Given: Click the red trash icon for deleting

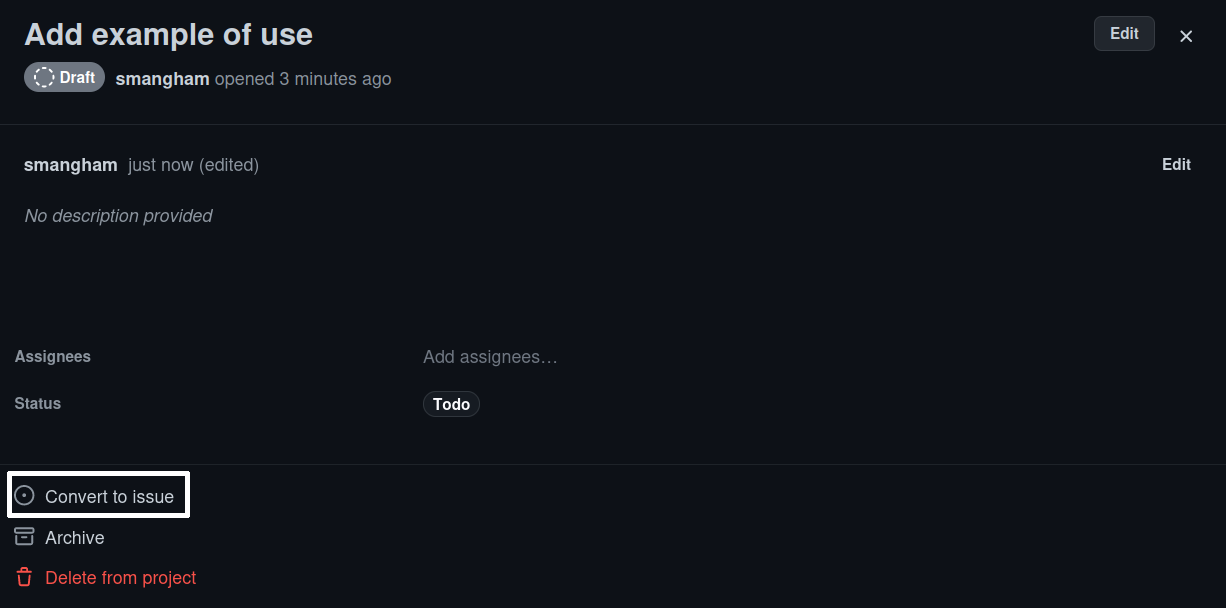Looking at the screenshot, I should 22,577.
